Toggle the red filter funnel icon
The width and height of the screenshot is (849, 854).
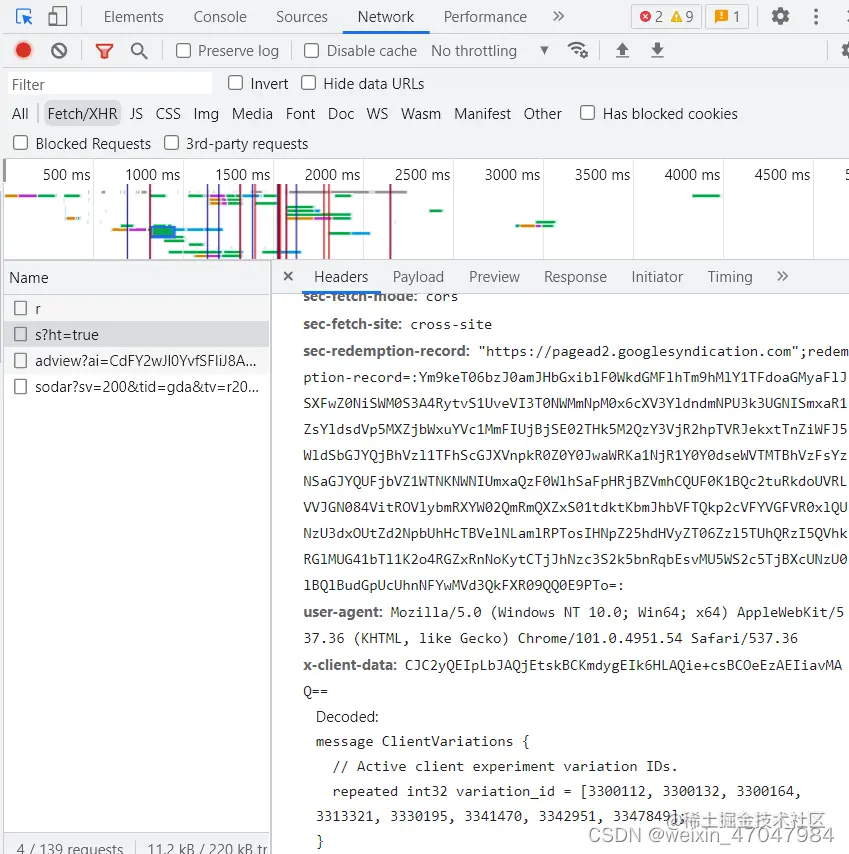[x=104, y=51]
